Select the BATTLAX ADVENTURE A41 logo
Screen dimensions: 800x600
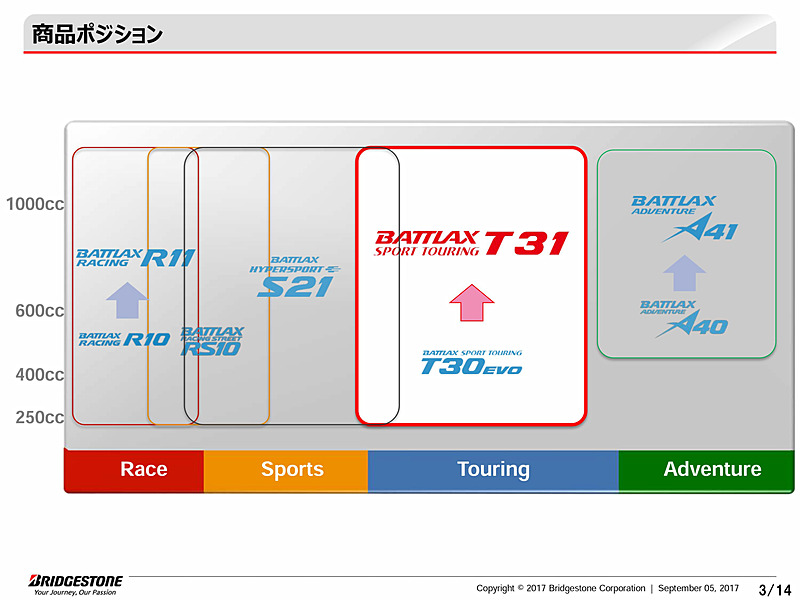(x=686, y=216)
